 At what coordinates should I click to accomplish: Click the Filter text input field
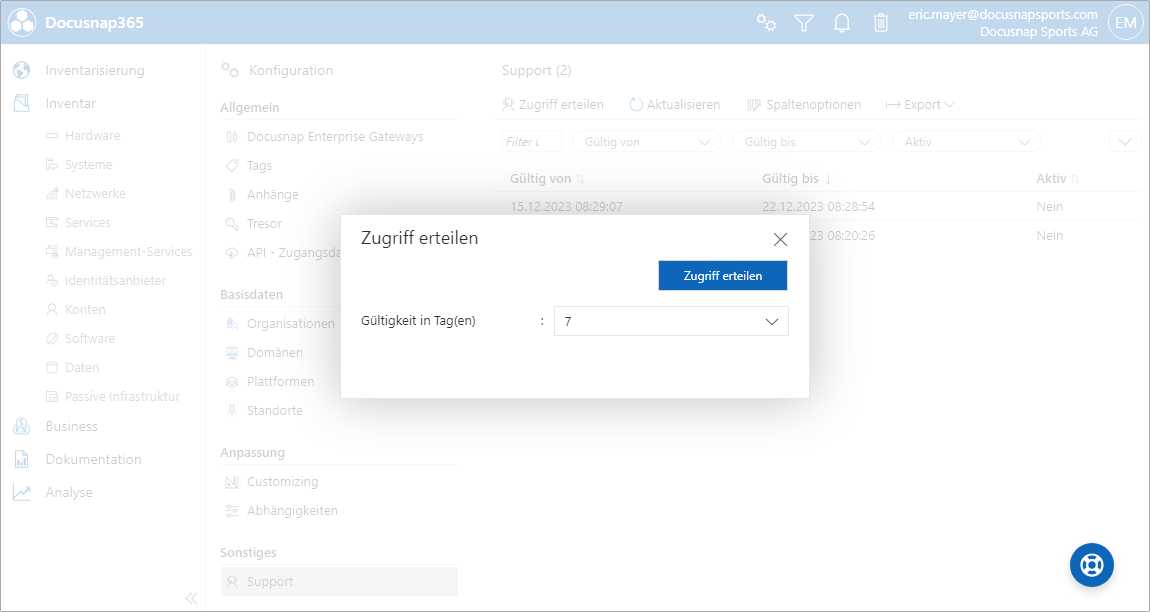(529, 142)
